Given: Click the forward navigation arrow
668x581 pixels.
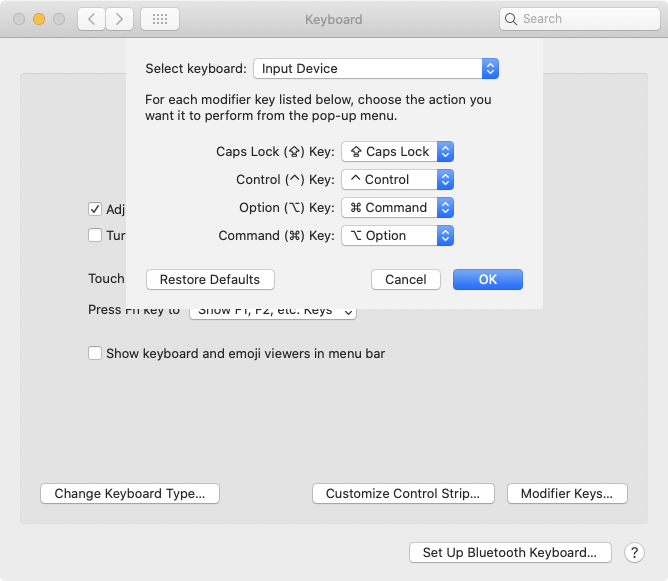Looking at the screenshot, I should 120,19.
